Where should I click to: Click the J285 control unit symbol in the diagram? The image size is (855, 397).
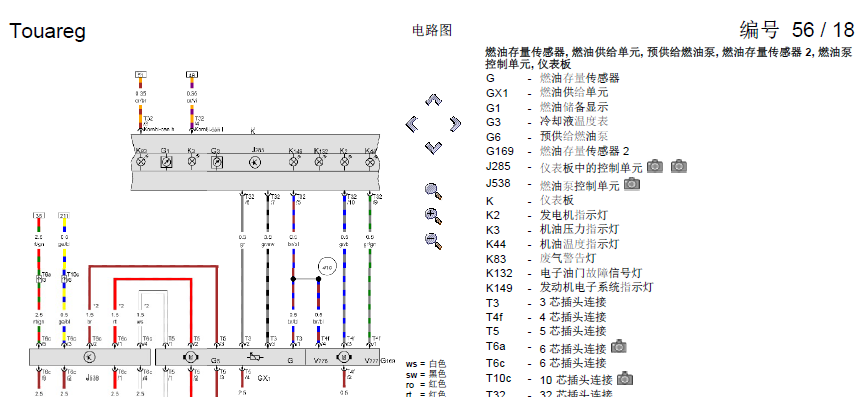click(x=255, y=162)
